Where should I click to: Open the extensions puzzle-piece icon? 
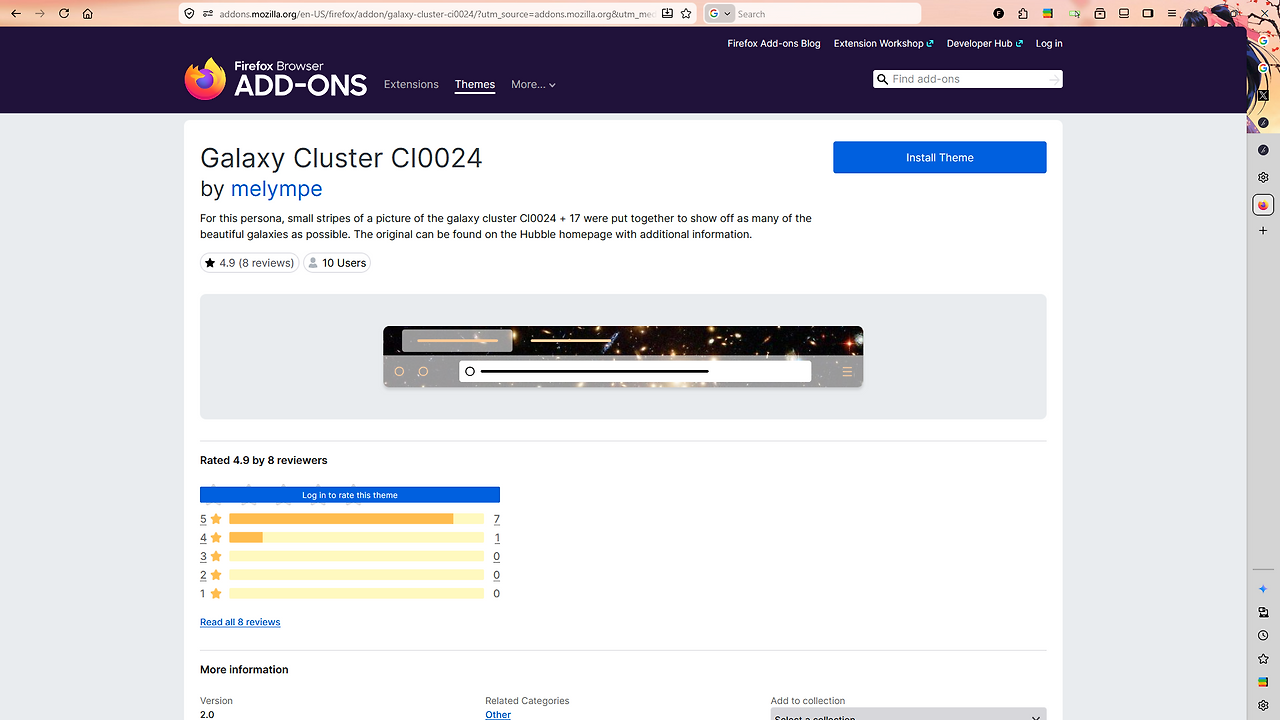[1022, 14]
